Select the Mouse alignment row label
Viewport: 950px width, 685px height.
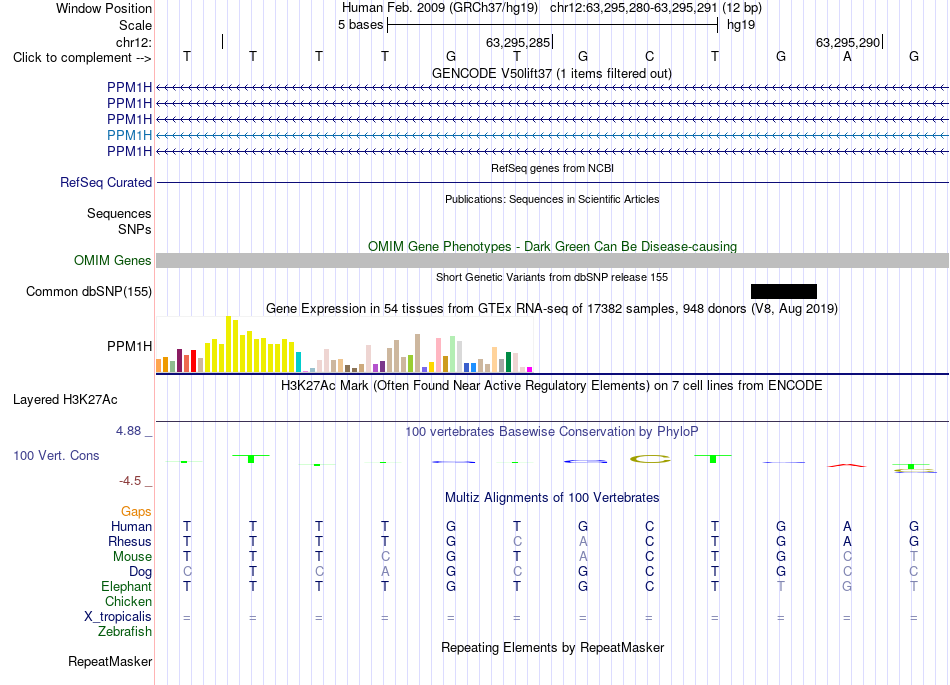pos(132,557)
